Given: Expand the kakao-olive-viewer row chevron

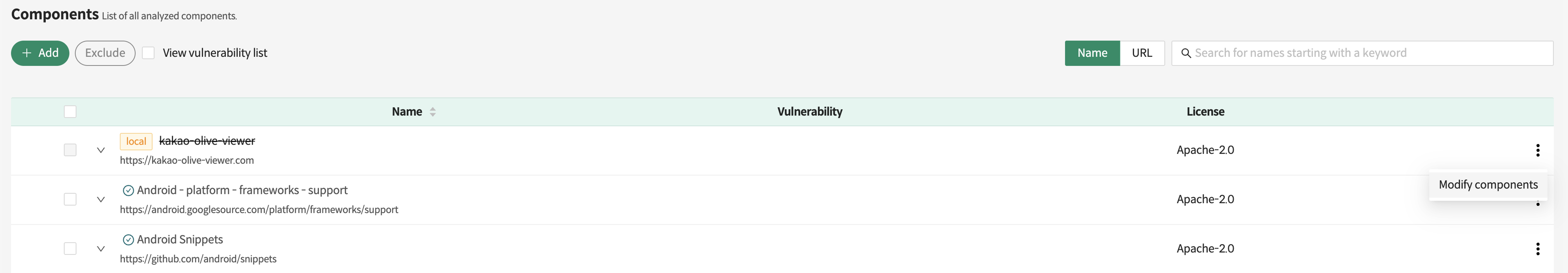Looking at the screenshot, I should (101, 150).
